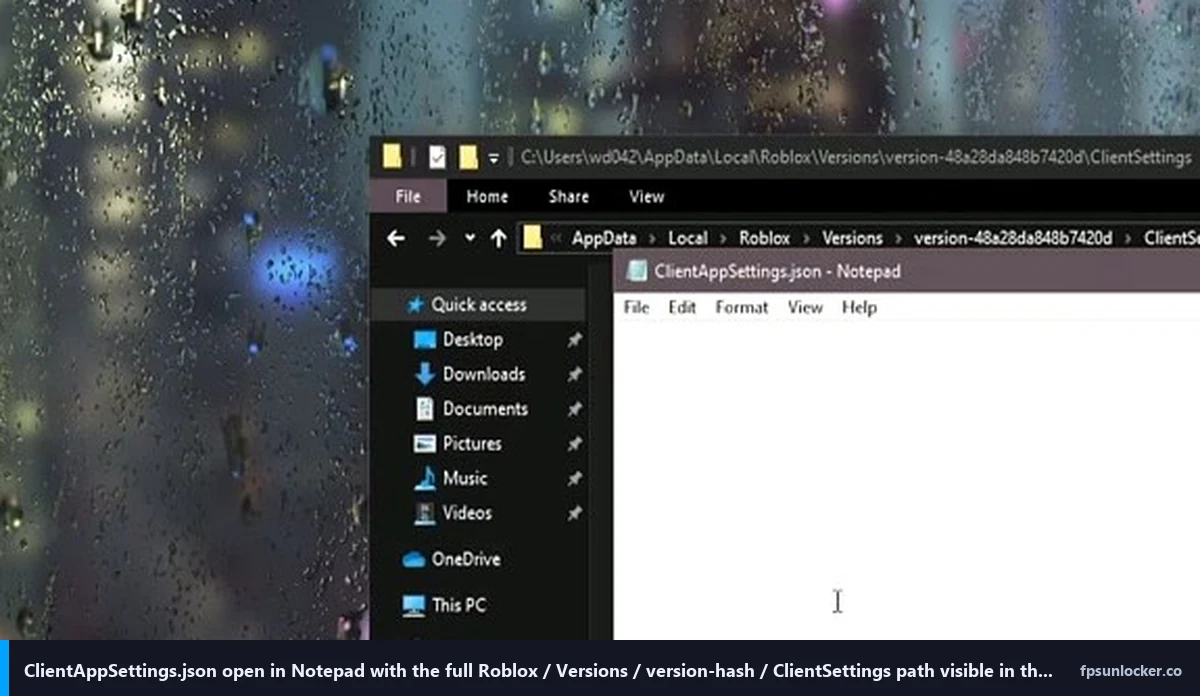Click the pin icon beside Documents

point(574,409)
